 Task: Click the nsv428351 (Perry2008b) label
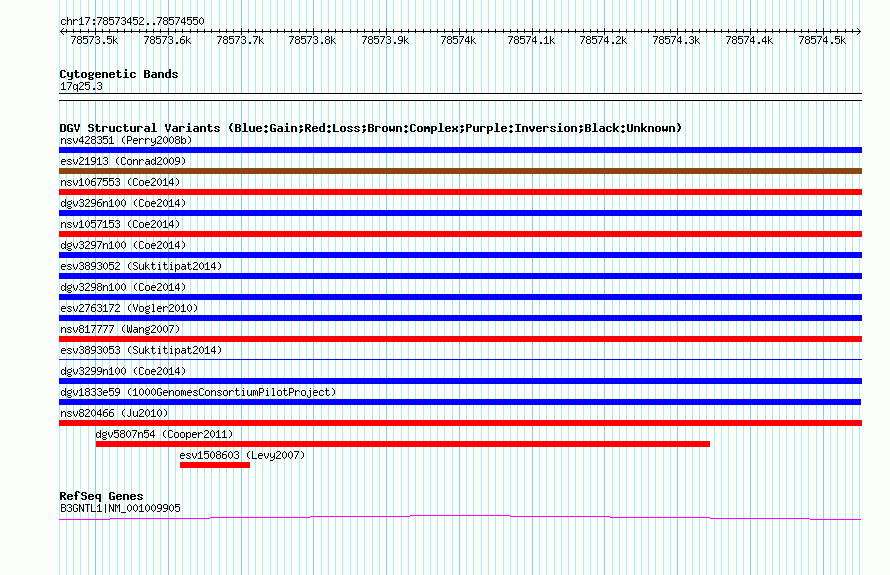(x=126, y=140)
